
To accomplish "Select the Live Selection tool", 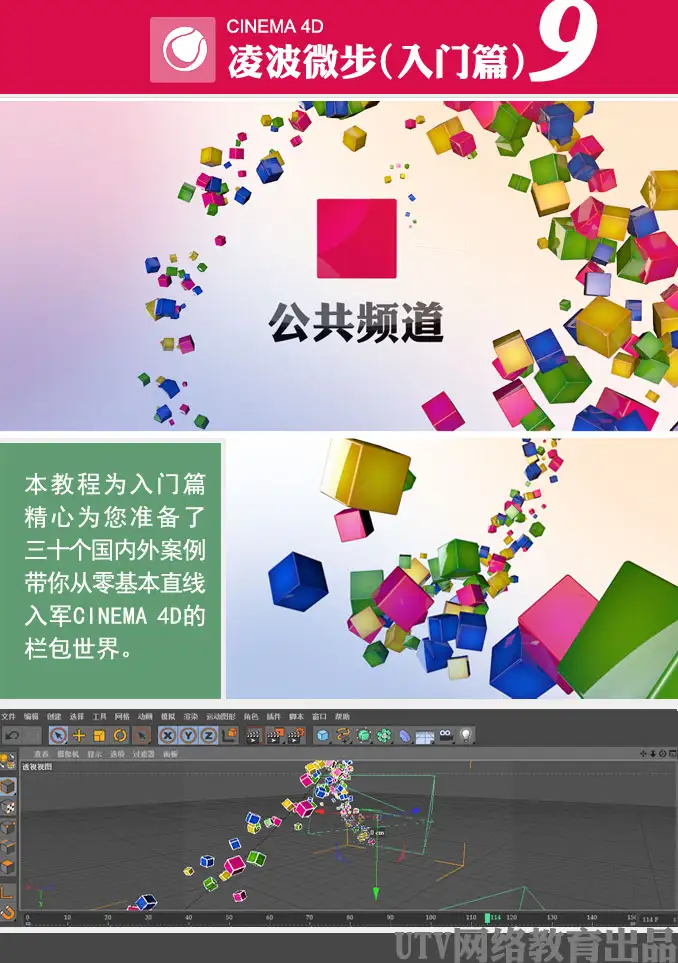I will tap(58, 735).
